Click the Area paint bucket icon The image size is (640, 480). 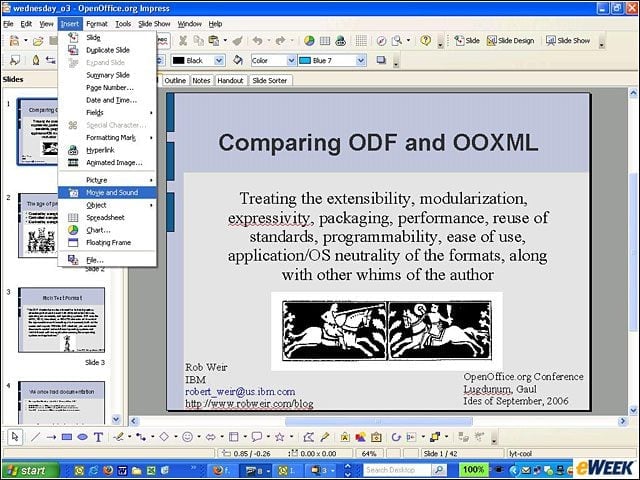pyautogui.click(x=238, y=60)
